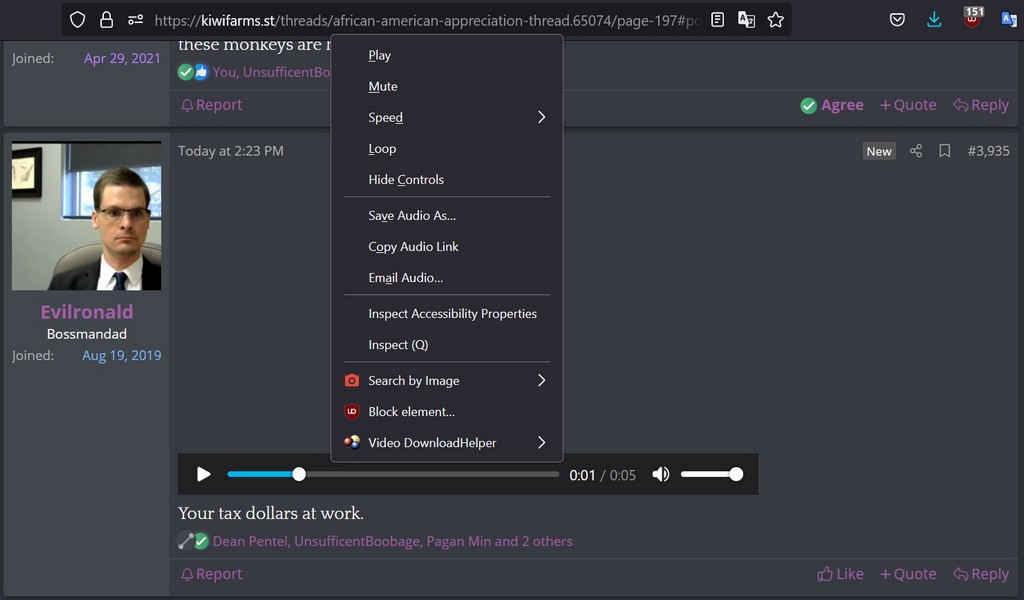
Task: Choose Hide Controls in the context menu
Action: 447,180
